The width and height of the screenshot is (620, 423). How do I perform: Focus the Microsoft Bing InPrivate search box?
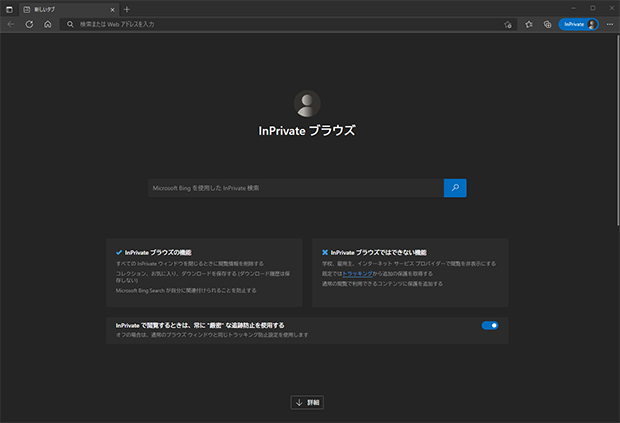(x=296, y=188)
